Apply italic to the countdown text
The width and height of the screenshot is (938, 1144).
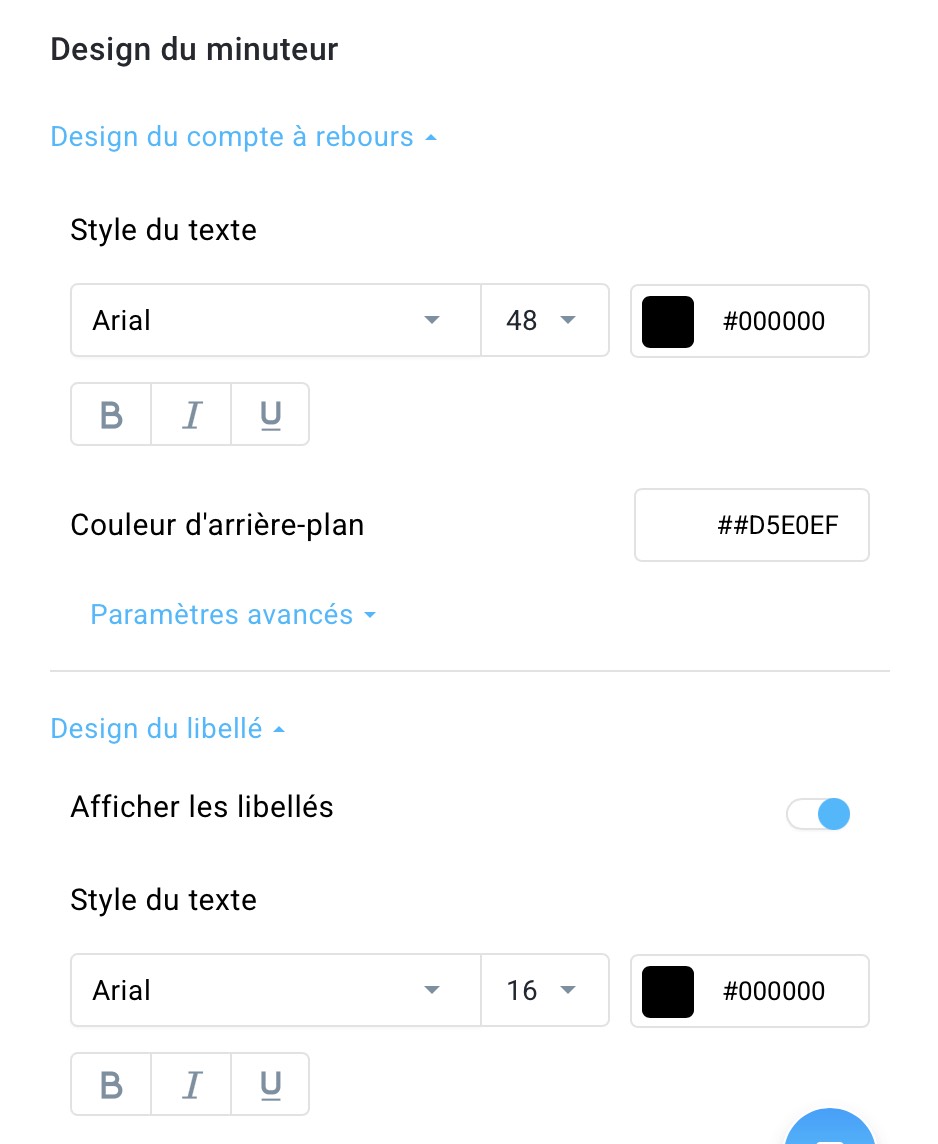click(x=190, y=414)
